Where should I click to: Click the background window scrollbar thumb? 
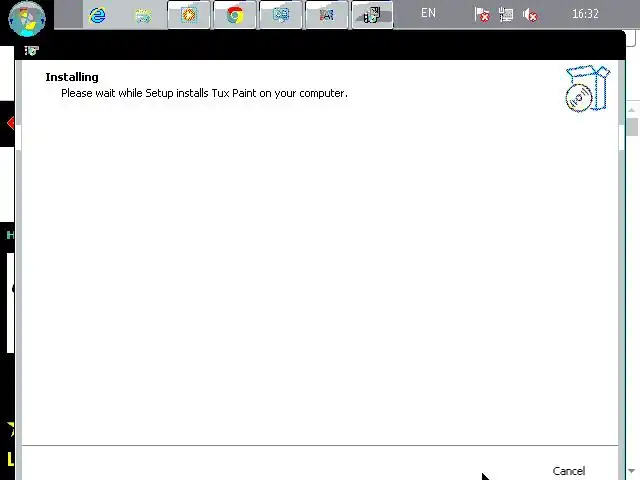[x=632, y=127]
